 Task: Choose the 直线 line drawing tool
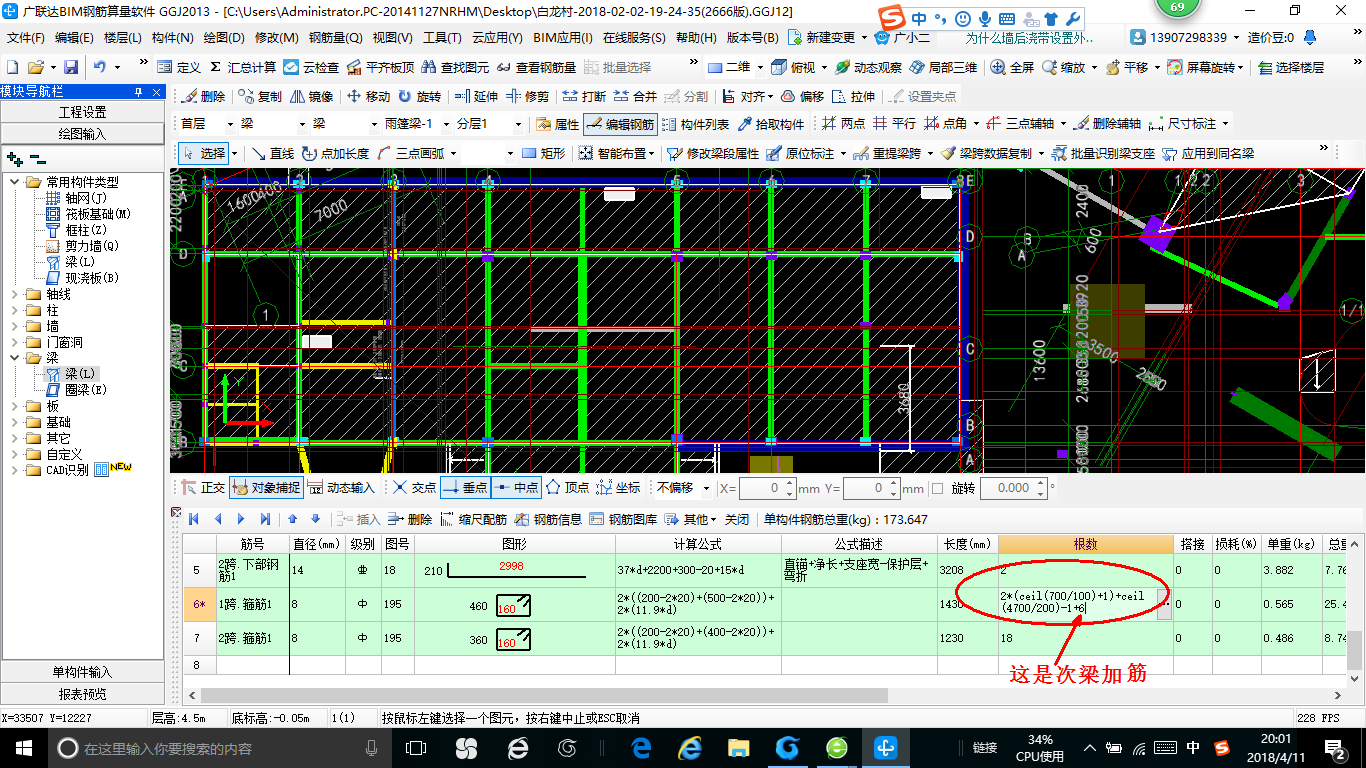pos(272,153)
